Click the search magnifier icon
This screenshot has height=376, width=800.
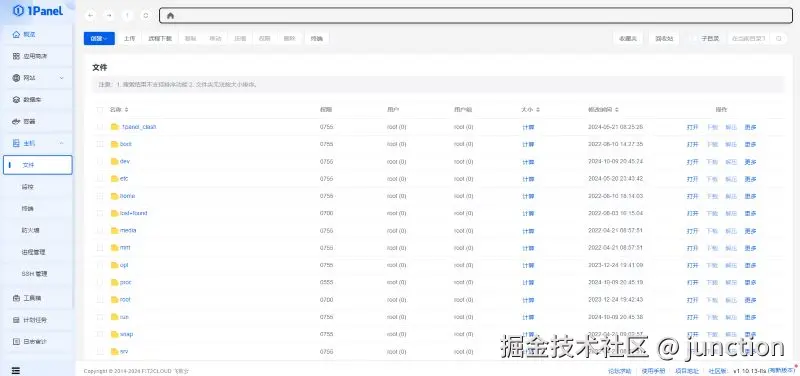(779, 38)
